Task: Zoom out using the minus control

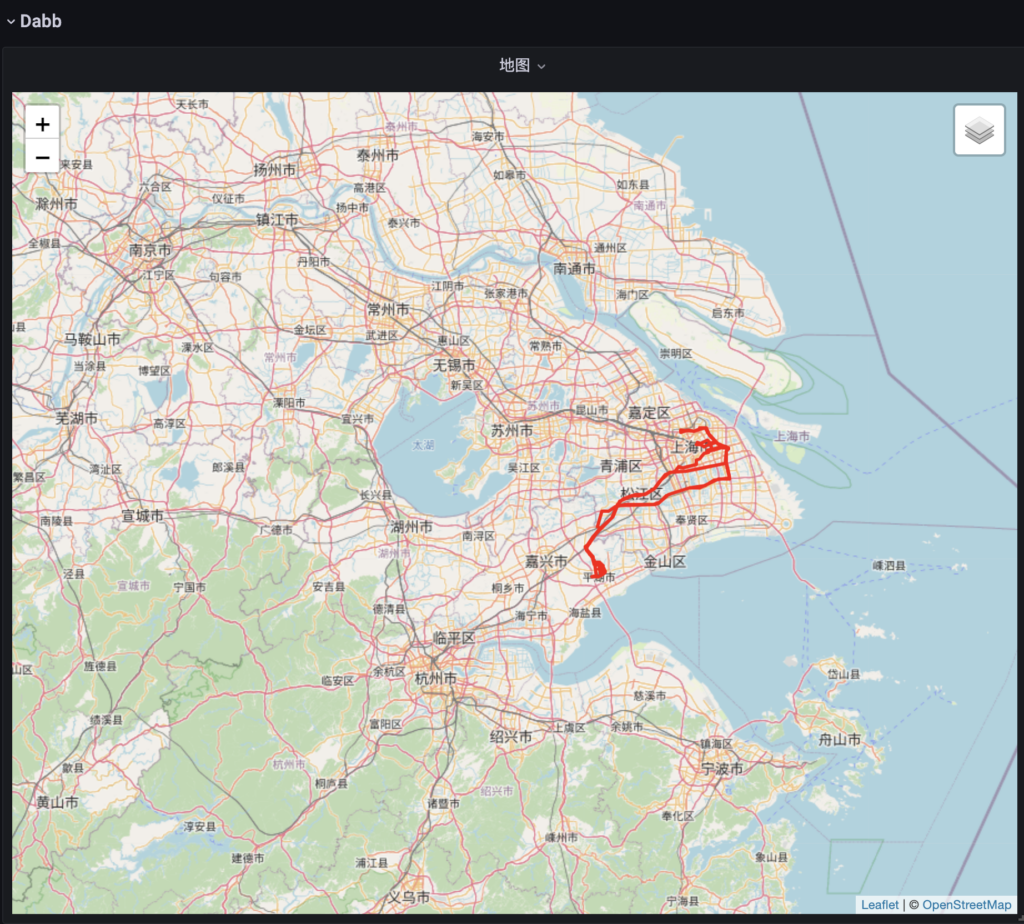Action: point(42,156)
